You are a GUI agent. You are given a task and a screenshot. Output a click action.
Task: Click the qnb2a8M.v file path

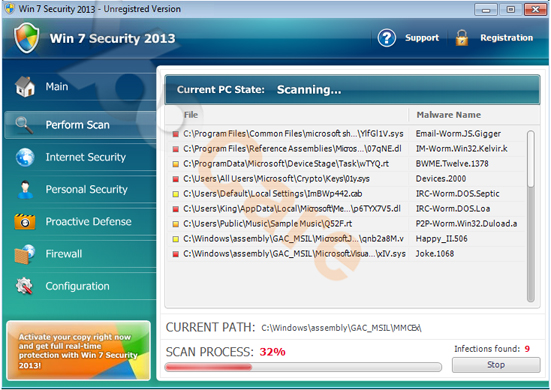[293, 239]
